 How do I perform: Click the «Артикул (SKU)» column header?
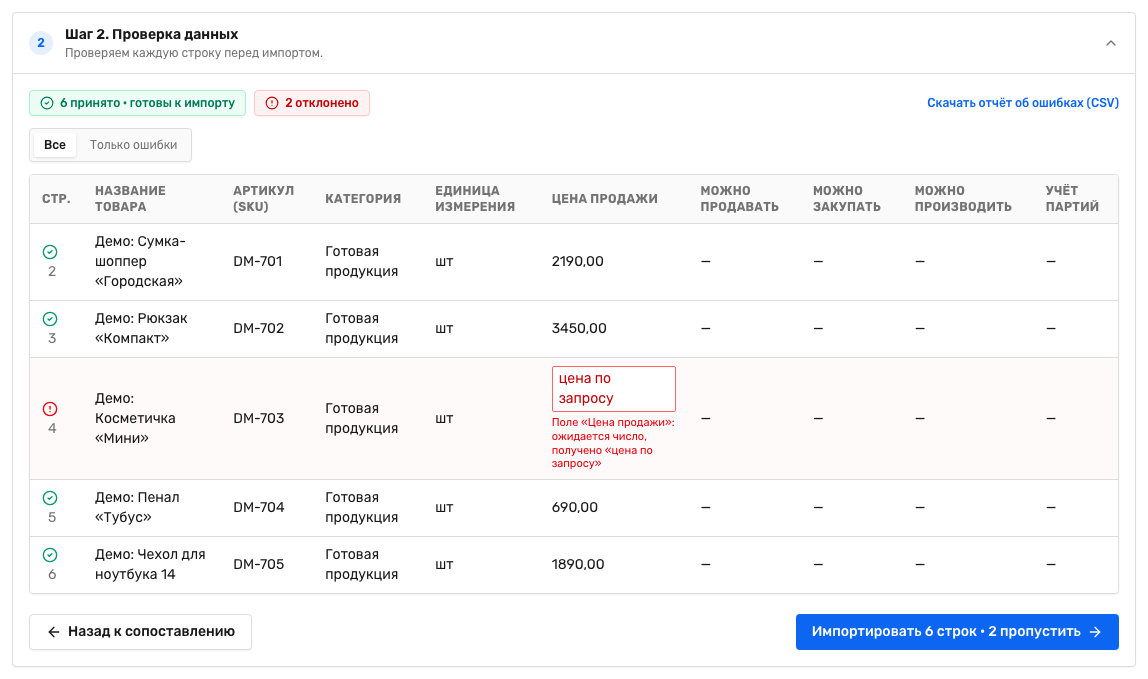click(x=264, y=198)
